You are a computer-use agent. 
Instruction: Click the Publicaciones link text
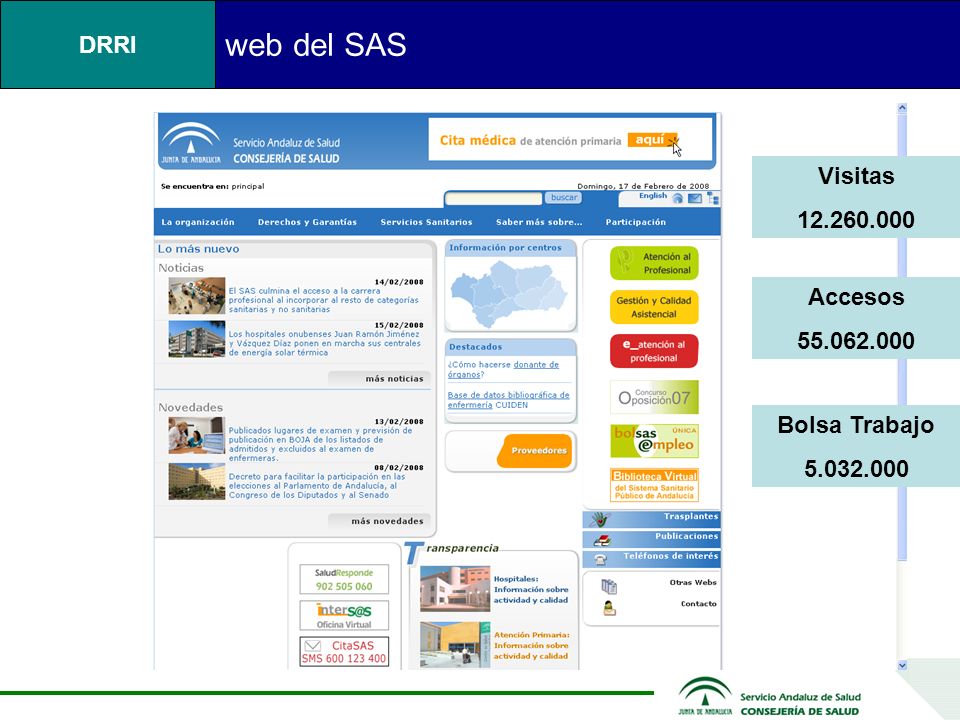click(686, 536)
